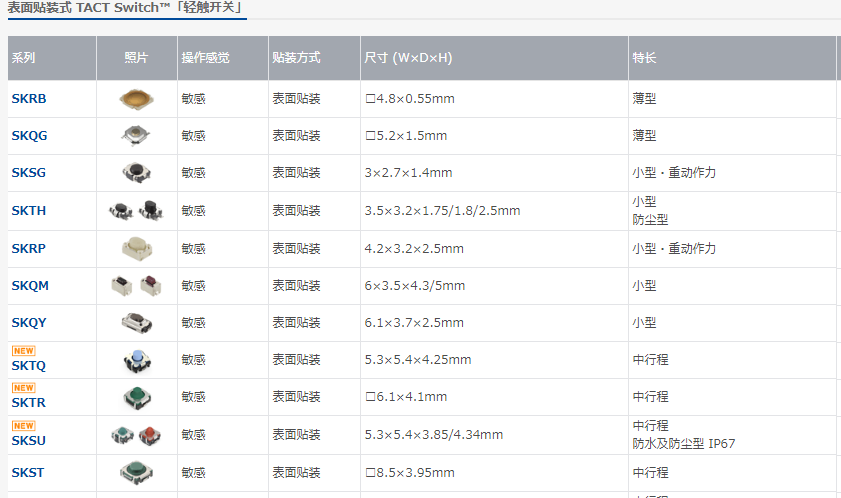Open the new SKTQ series link
Screen dimensions: 841x498
point(29,366)
